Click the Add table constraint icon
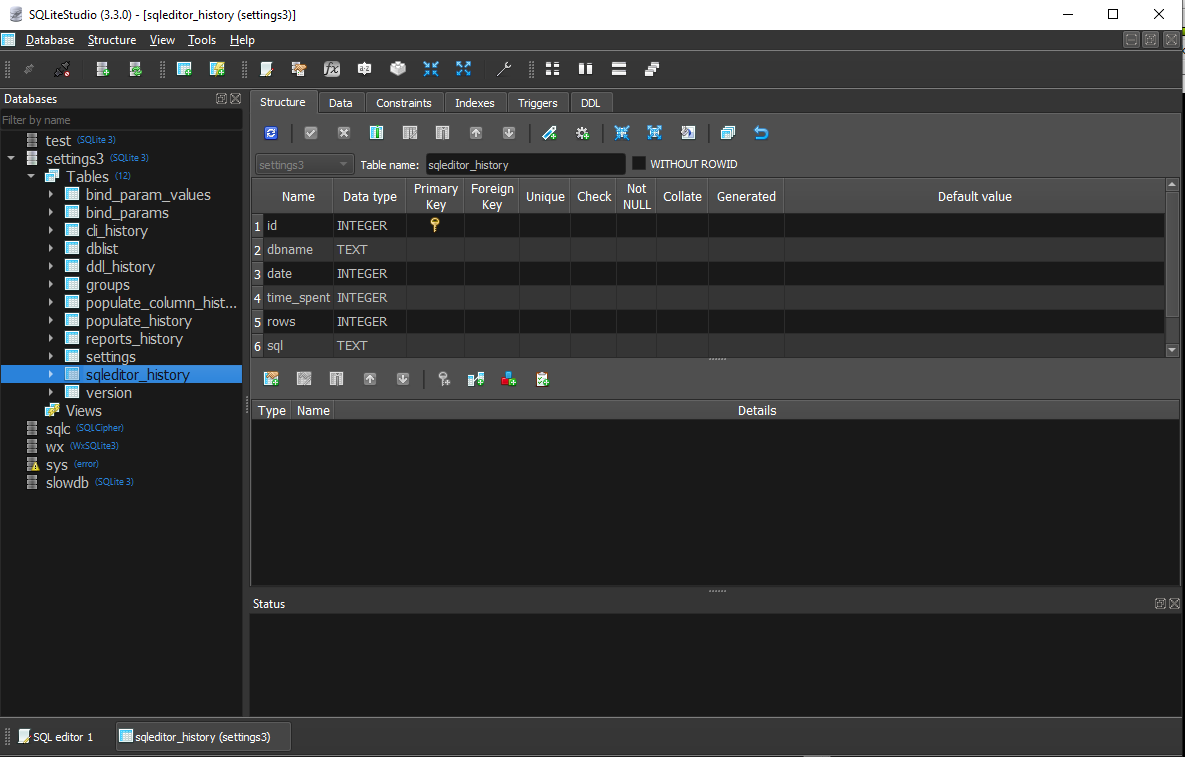The width and height of the screenshot is (1185, 757). pos(271,379)
